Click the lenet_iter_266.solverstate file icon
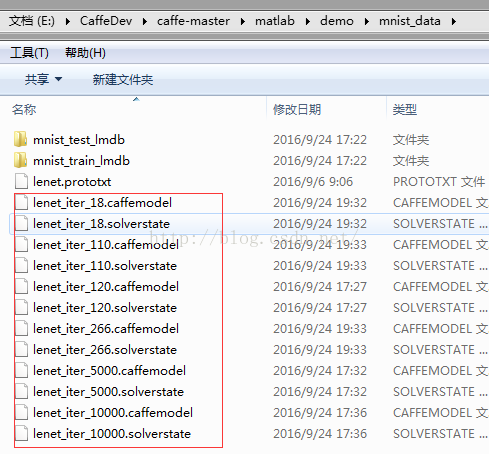 pyautogui.click(x=21, y=349)
